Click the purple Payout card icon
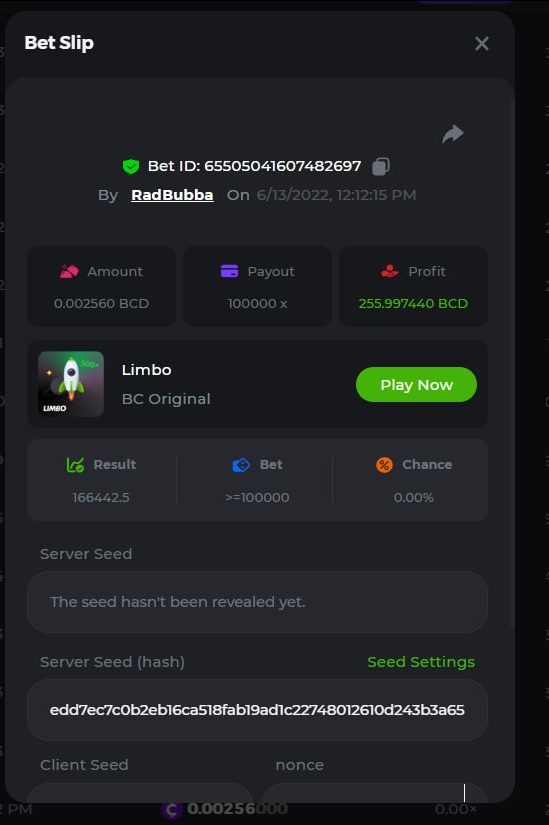Image resolution: width=549 pixels, height=825 pixels. point(229,271)
